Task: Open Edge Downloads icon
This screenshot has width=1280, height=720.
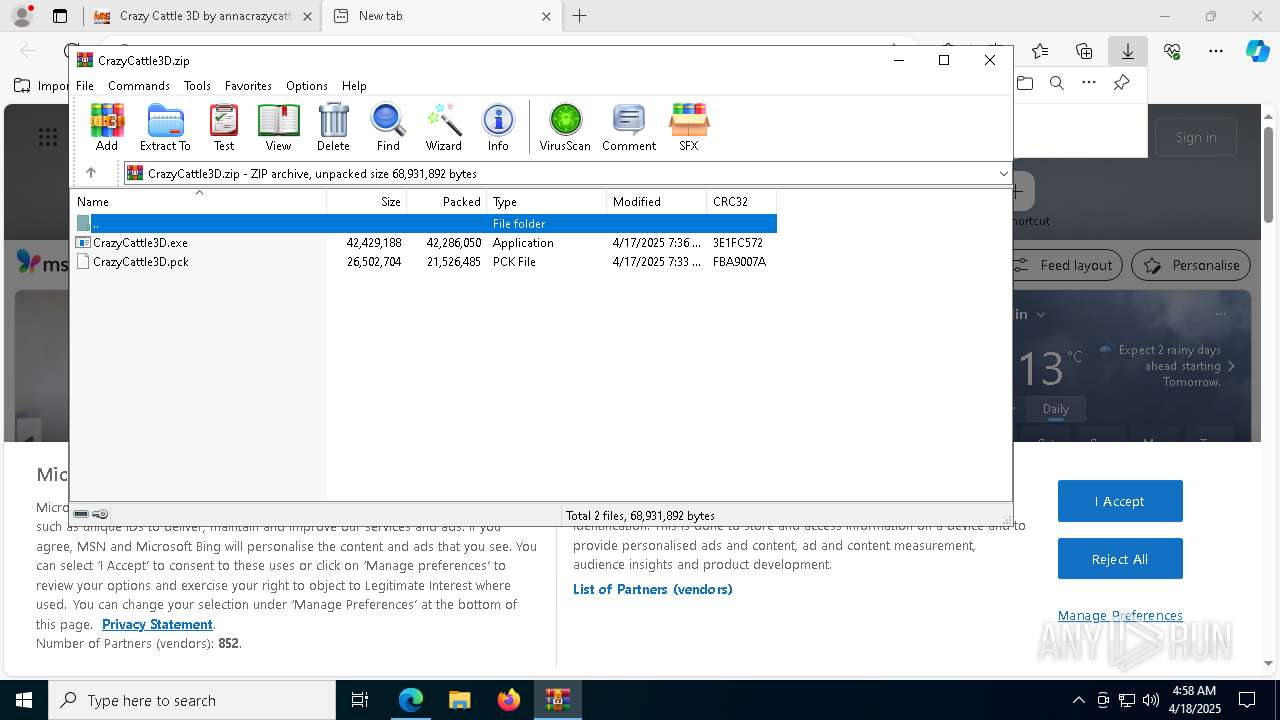Action: click(1127, 51)
